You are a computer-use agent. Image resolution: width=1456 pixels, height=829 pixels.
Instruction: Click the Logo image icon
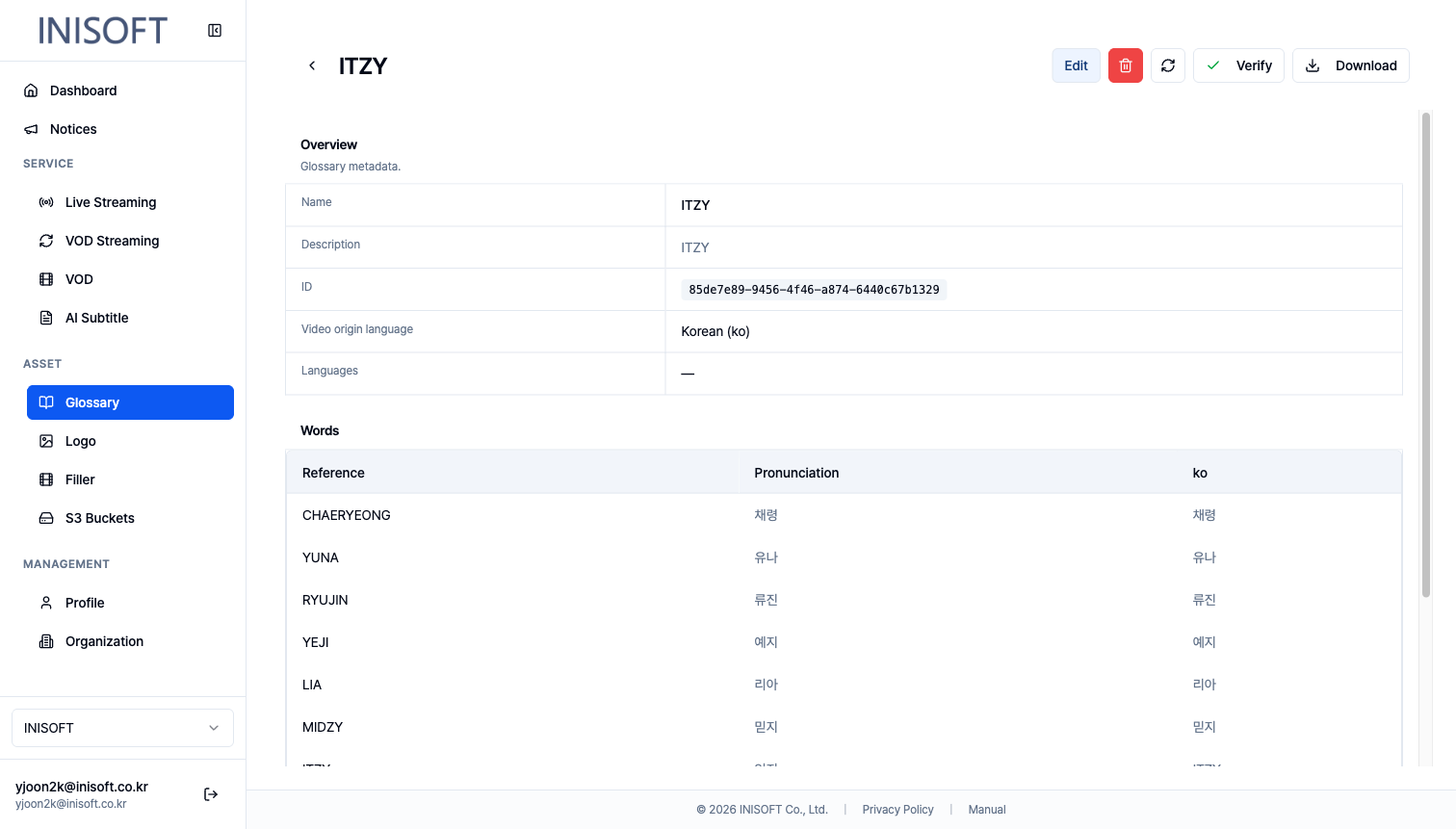46,441
